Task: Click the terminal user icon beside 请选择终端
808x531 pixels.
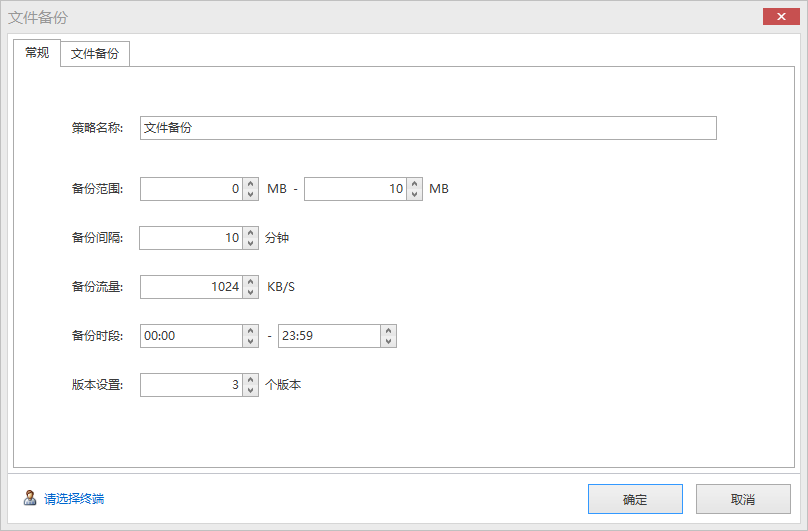Action: 30,498
